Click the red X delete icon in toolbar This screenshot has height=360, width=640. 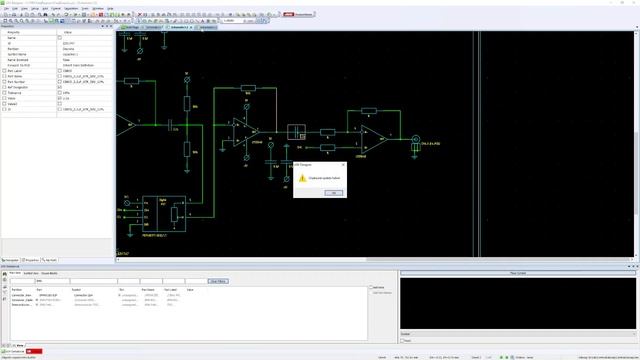140,15
